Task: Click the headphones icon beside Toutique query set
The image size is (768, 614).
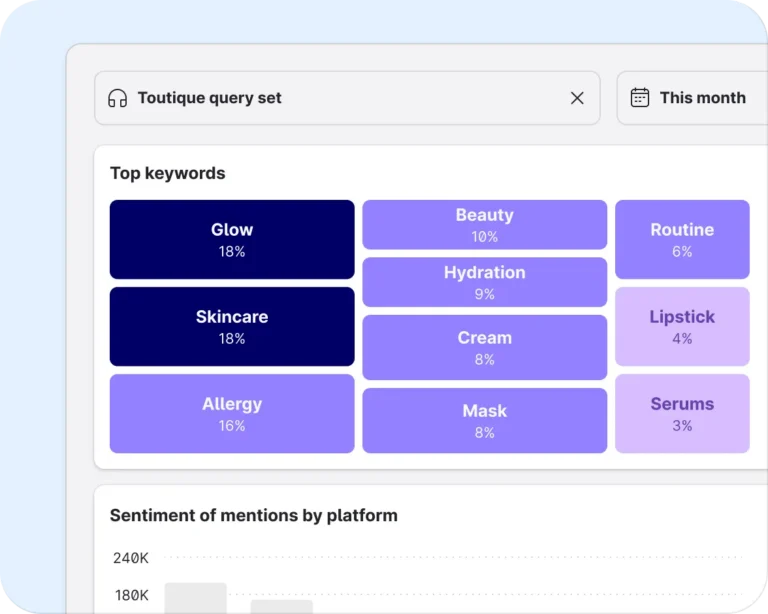Action: (x=118, y=98)
